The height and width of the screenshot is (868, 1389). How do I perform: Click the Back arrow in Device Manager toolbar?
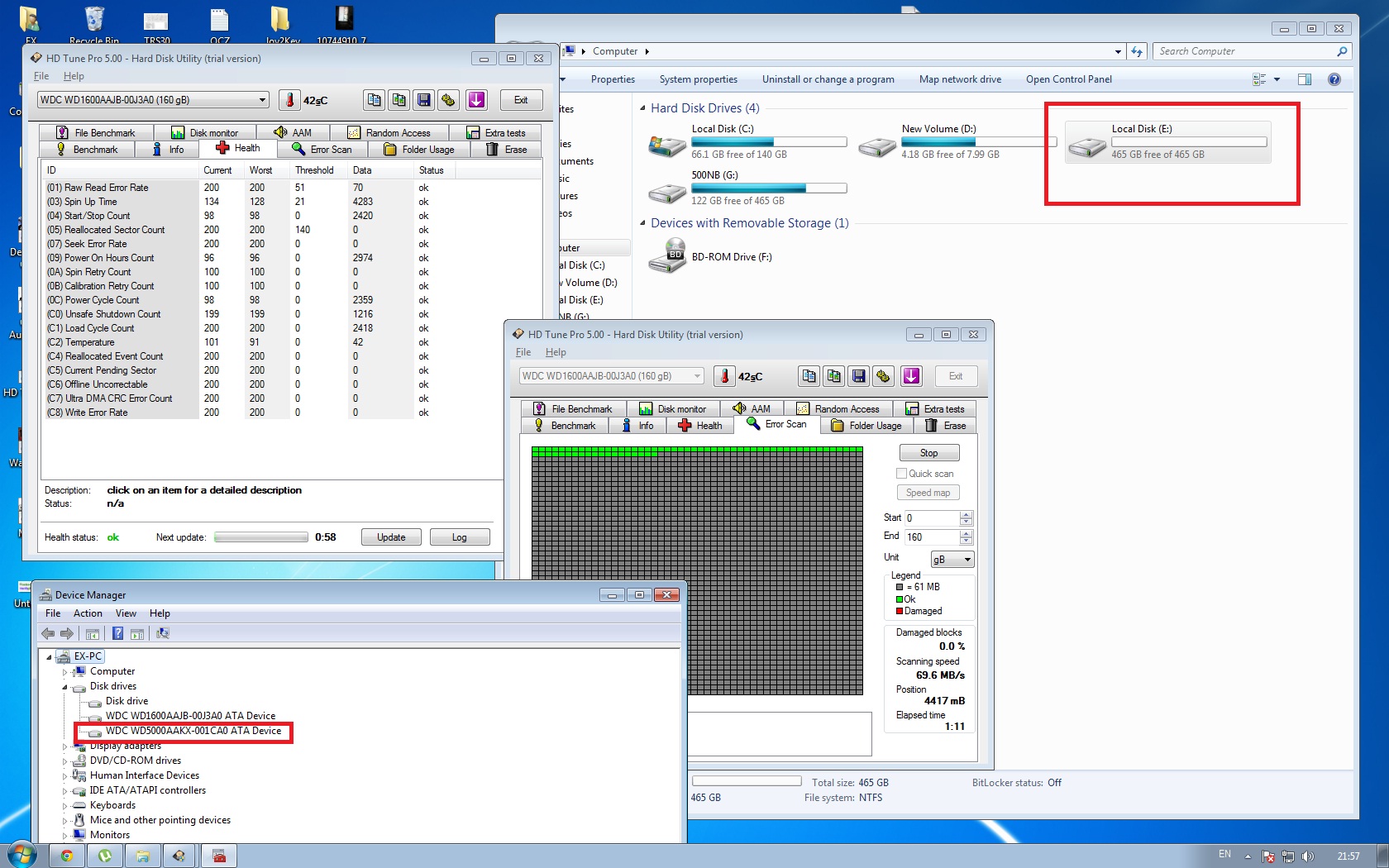tap(48, 633)
